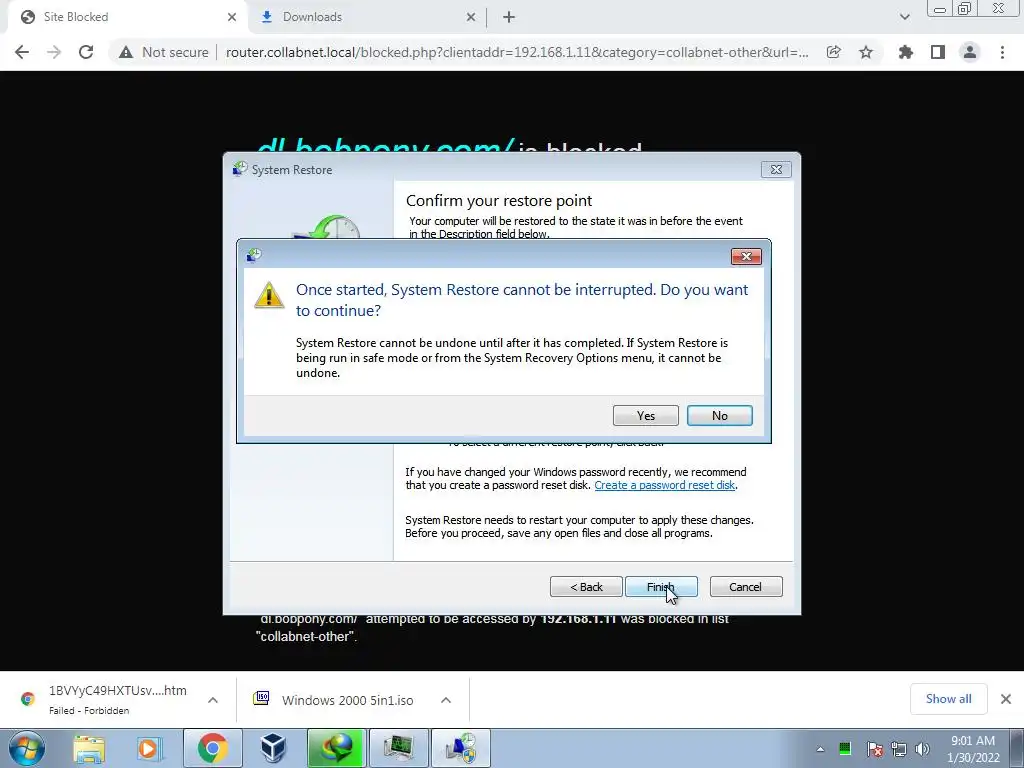
Task: Open Windows Explorer from taskbar
Action: coord(89,748)
